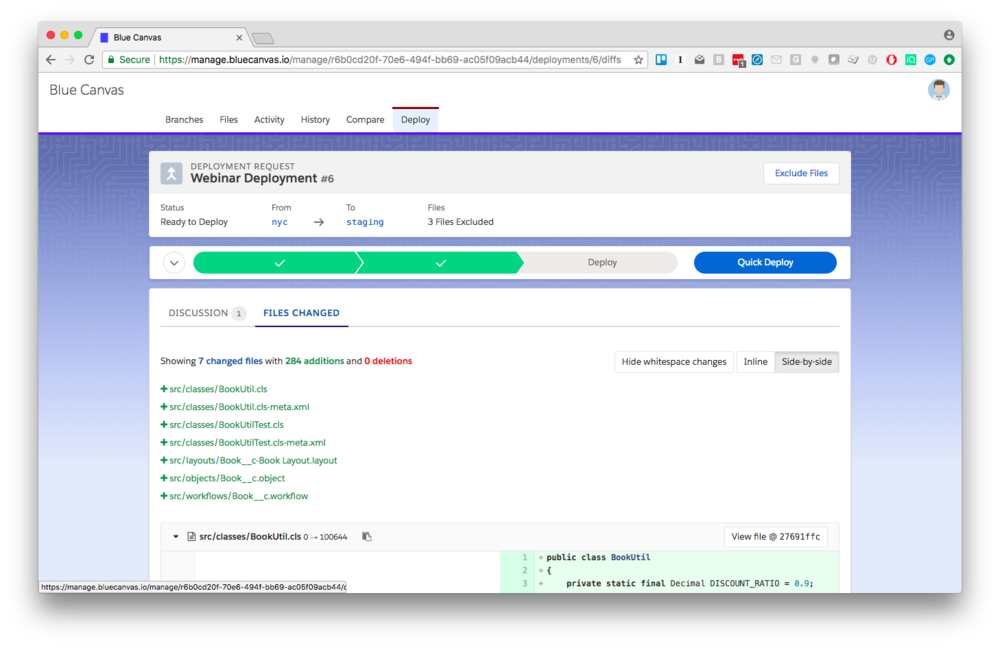Open the Branches tab
The height and width of the screenshot is (648, 1000).
point(184,120)
